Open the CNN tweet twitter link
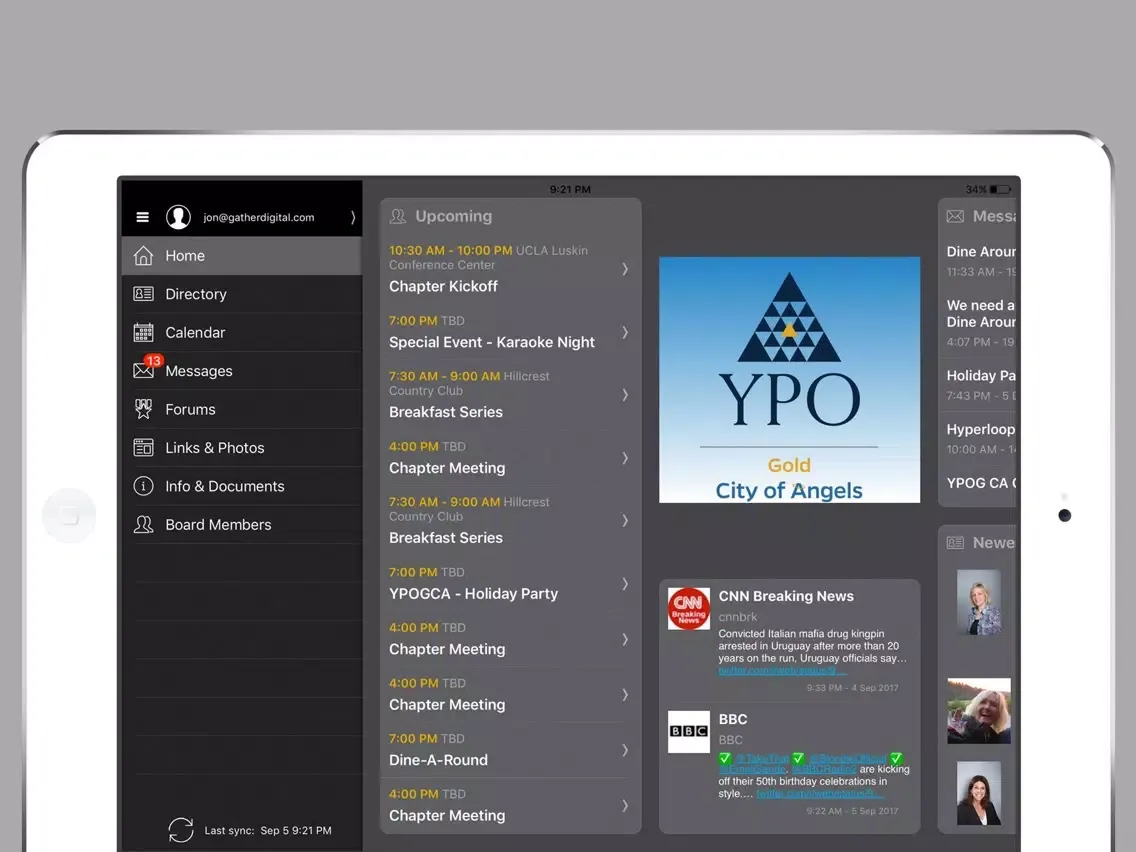 pyautogui.click(x=781, y=671)
